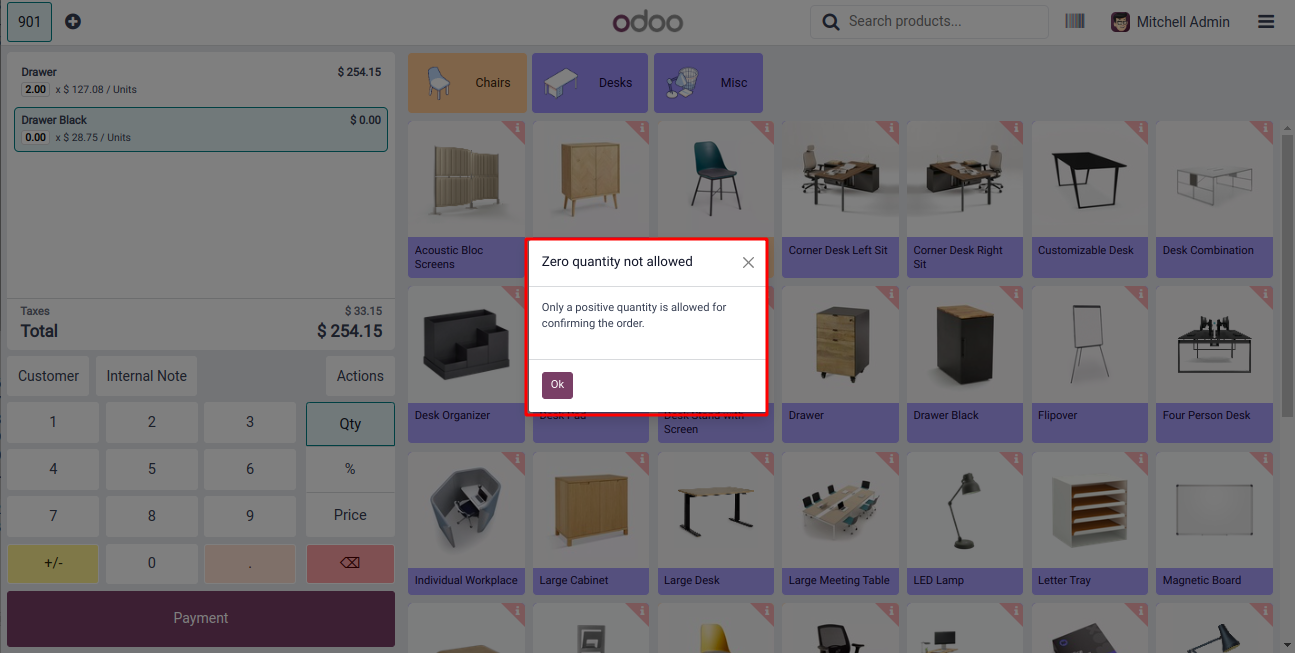This screenshot has height=653, width=1295.
Task: Select the Drawer Black order line
Action: point(201,129)
